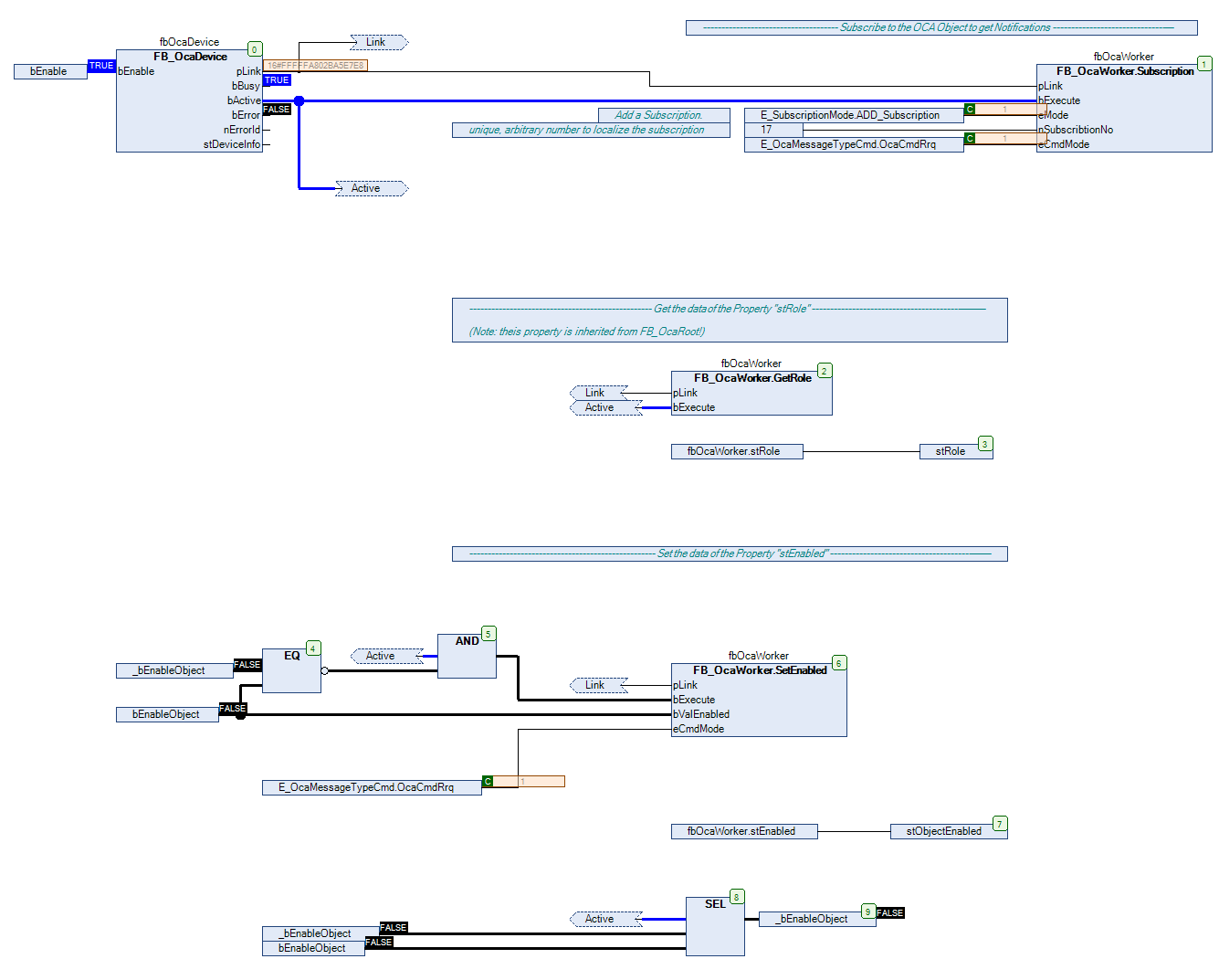The image size is (1219, 980).
Task: Click green C icon beside ADD_Subscription constant
Action: tap(970, 110)
